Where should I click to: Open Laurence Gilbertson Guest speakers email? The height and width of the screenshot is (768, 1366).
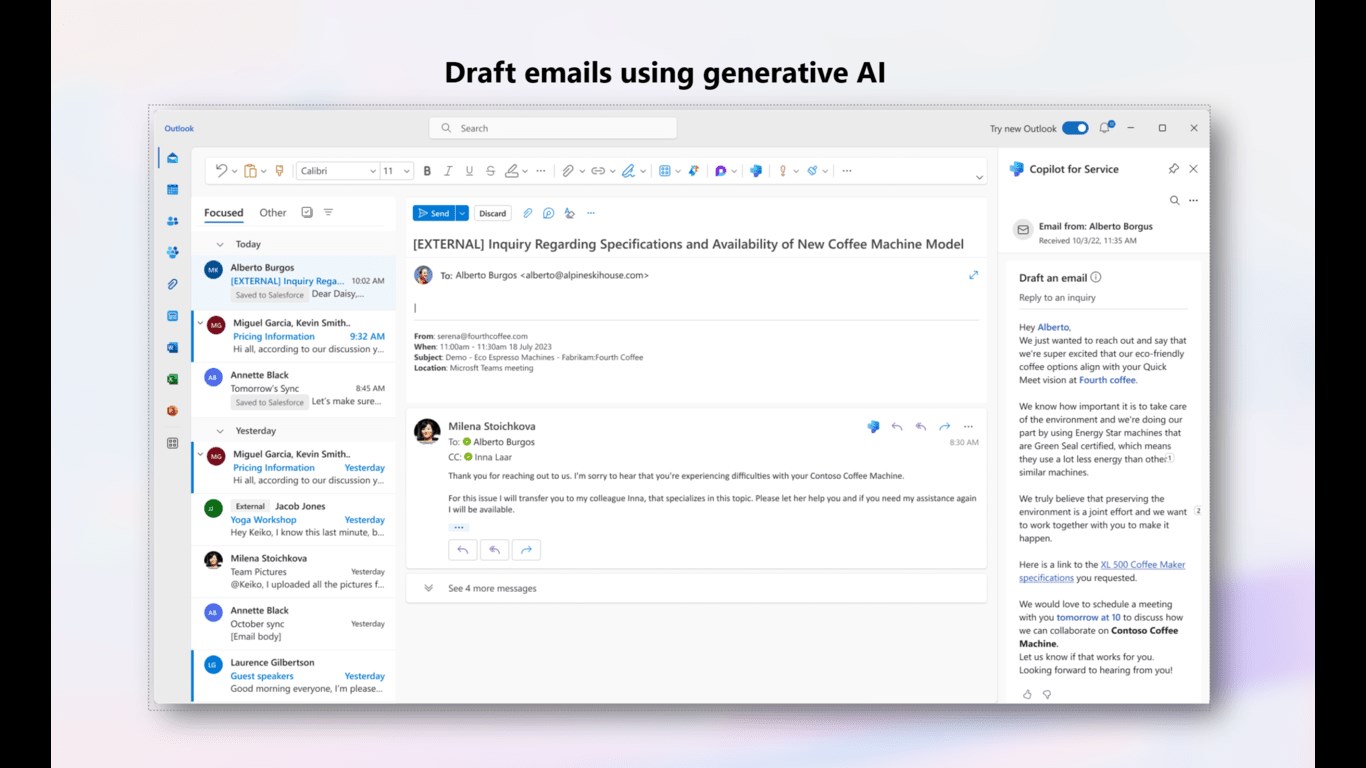[x=293, y=675]
